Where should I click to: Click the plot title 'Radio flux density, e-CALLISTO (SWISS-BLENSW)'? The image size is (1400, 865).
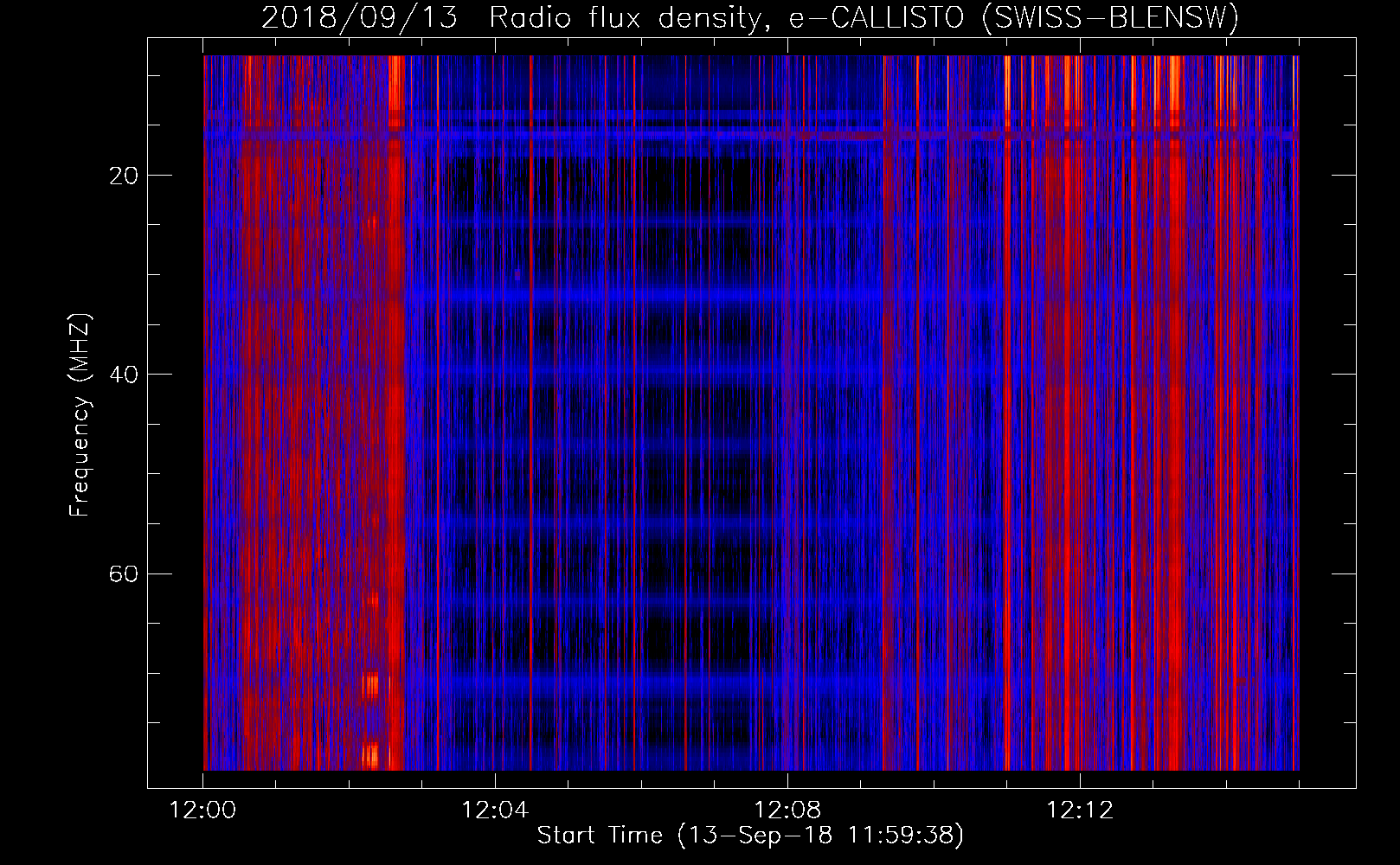(864, 17)
